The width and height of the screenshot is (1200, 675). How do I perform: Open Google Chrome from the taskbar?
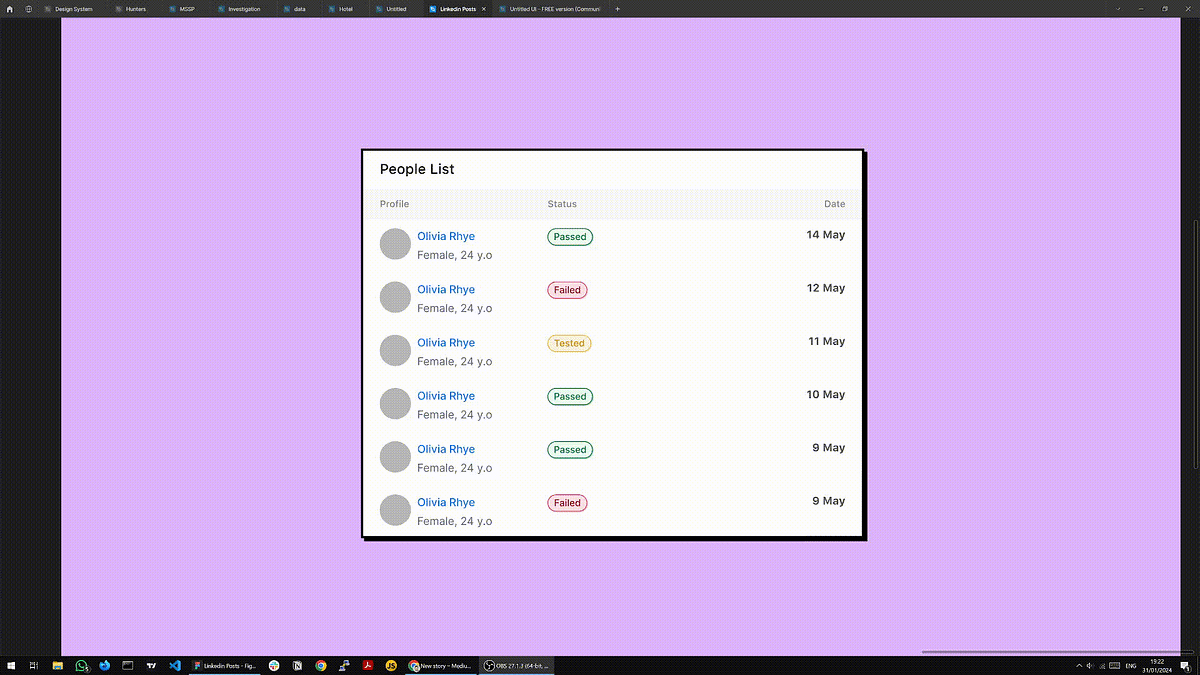pos(320,665)
